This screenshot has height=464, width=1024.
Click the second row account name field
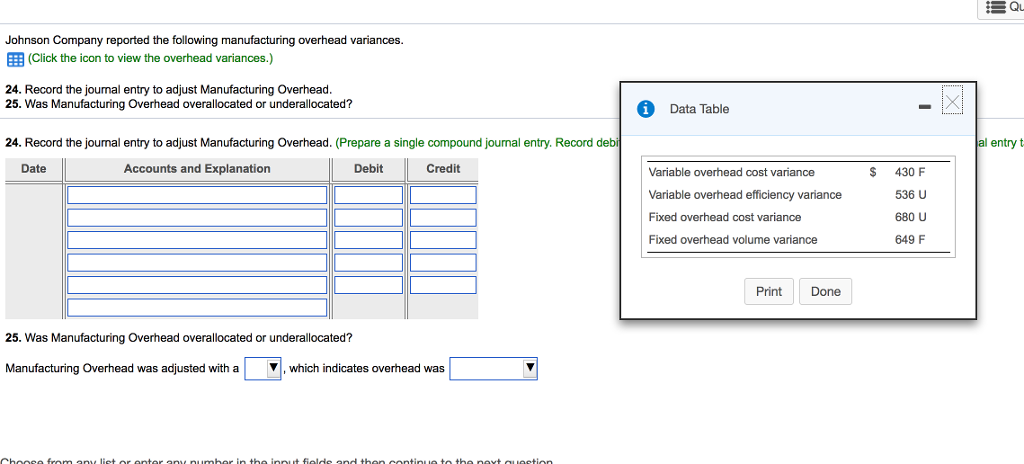click(197, 218)
